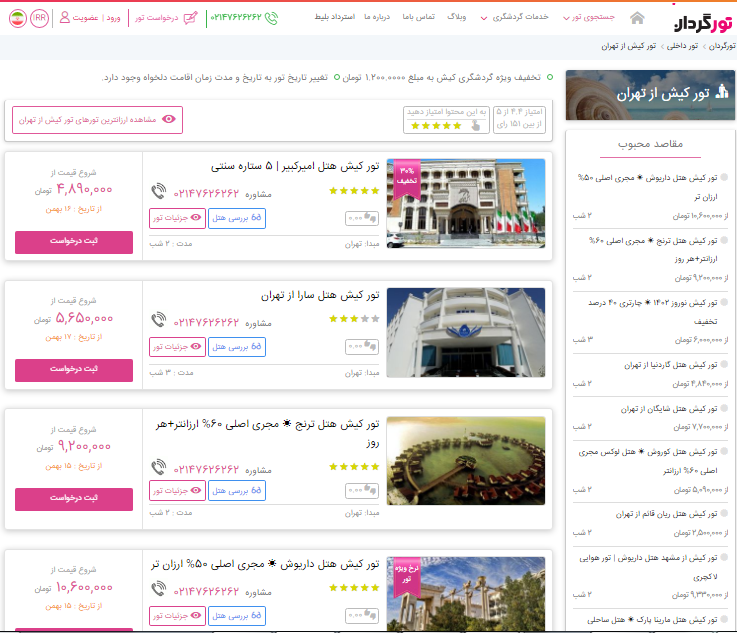Open the وبلاگ menu item
Image resolution: width=737 pixels, height=633 pixels.
pyautogui.click(x=456, y=17)
